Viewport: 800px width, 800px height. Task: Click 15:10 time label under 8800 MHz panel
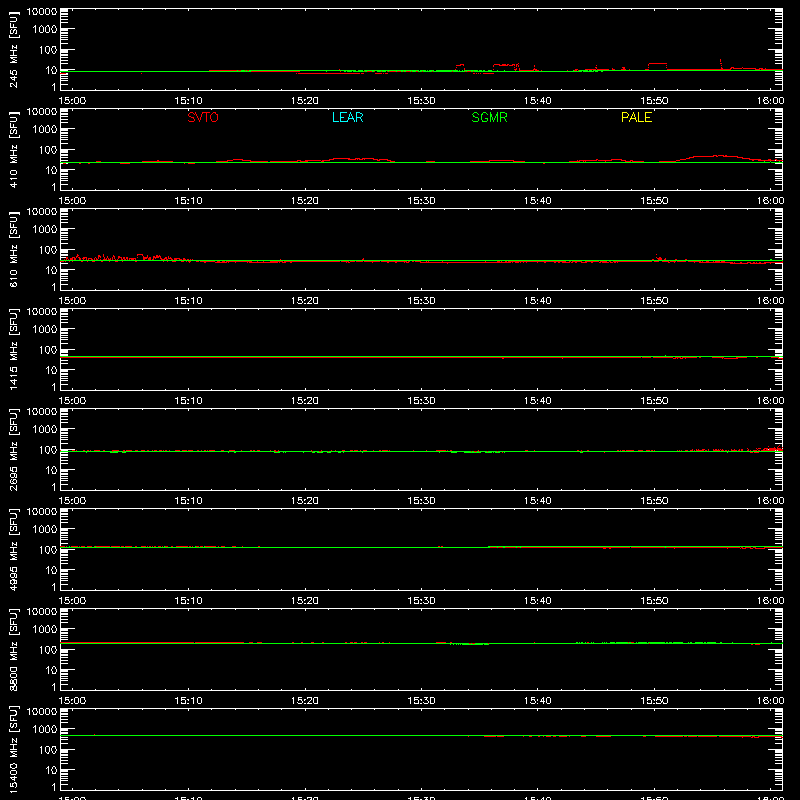pyautogui.click(x=188, y=701)
